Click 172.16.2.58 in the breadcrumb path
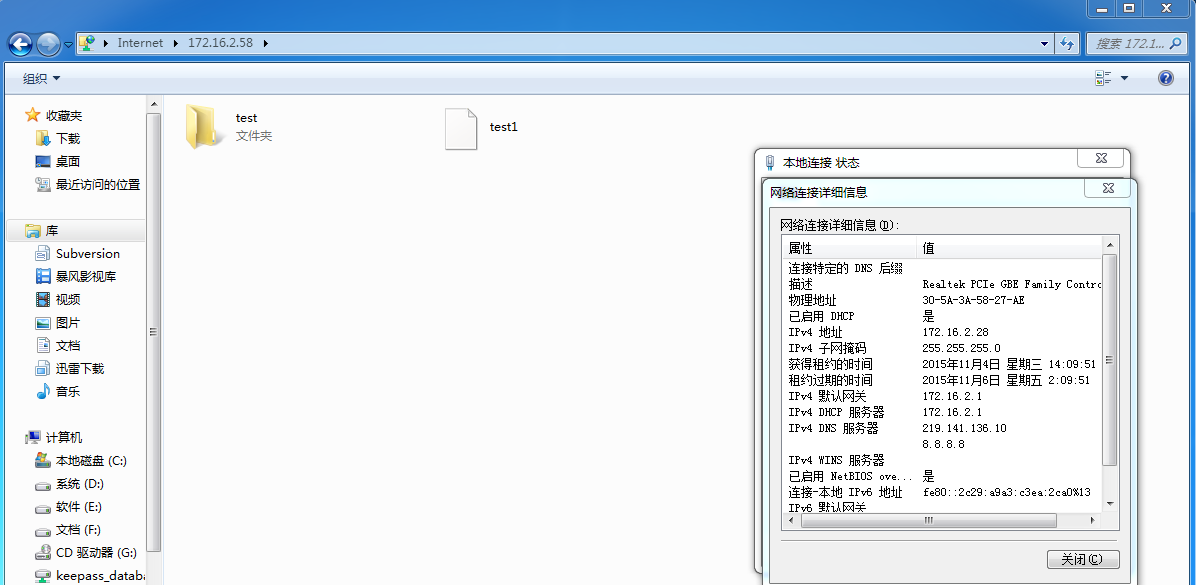The height and width of the screenshot is (585, 1196). point(220,43)
